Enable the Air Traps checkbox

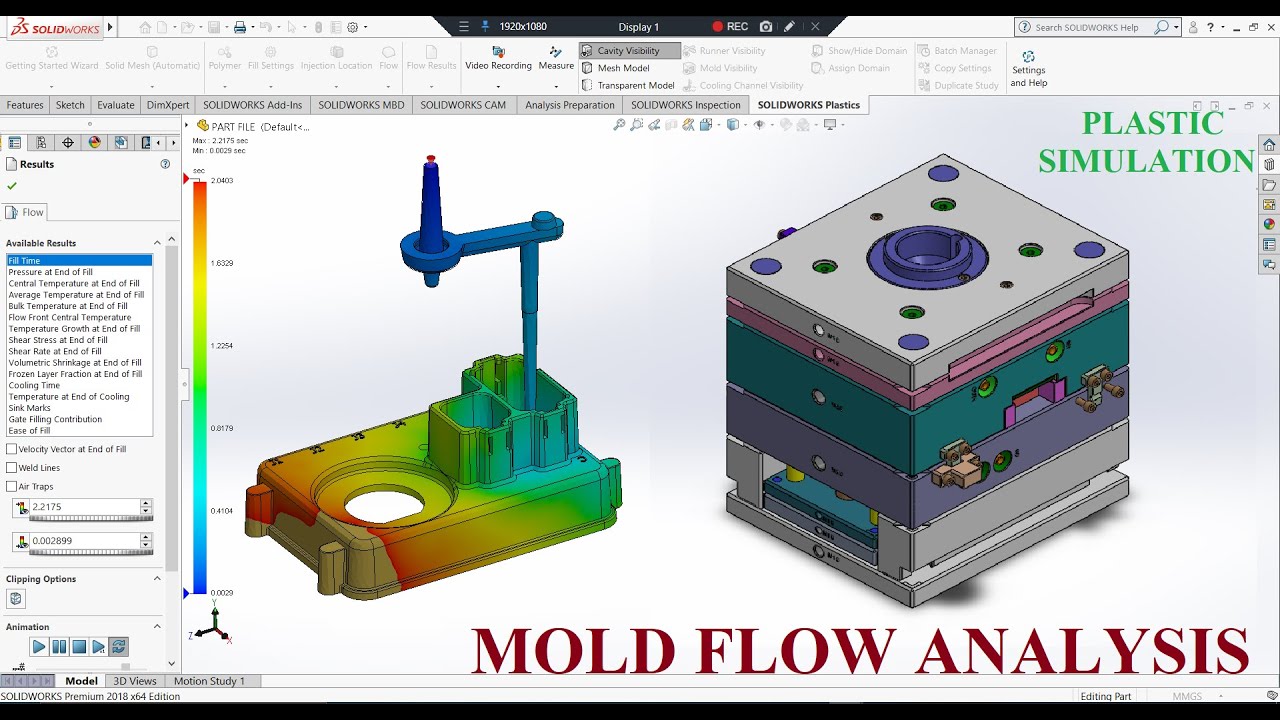[12, 486]
